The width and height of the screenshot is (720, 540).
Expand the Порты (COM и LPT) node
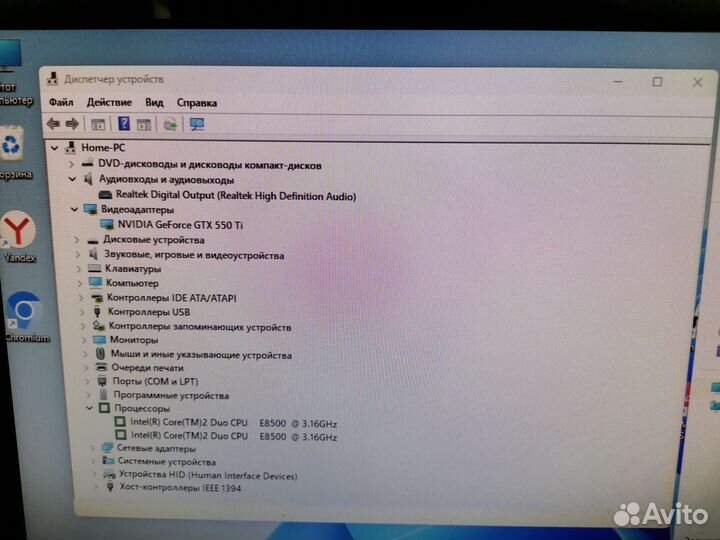pos(87,381)
